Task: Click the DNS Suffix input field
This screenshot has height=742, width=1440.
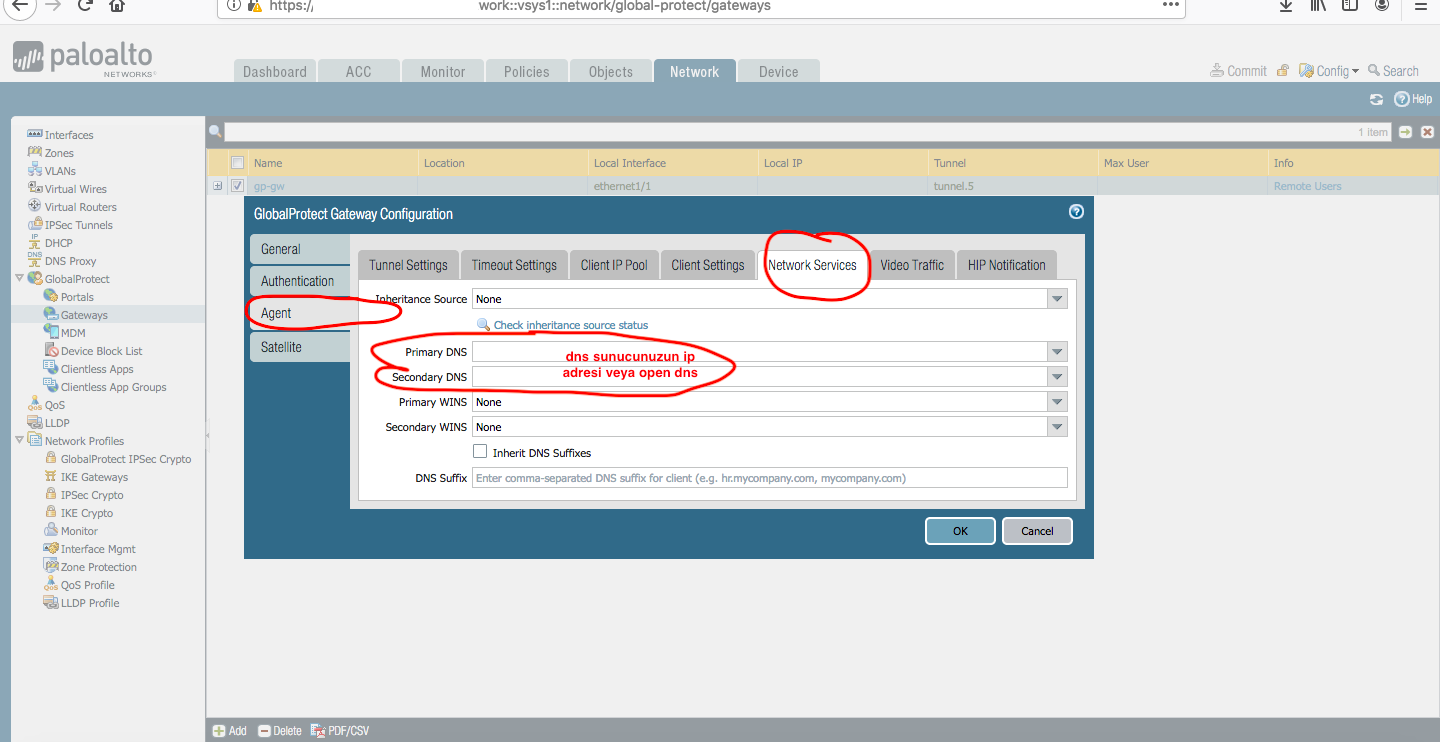Action: point(769,478)
